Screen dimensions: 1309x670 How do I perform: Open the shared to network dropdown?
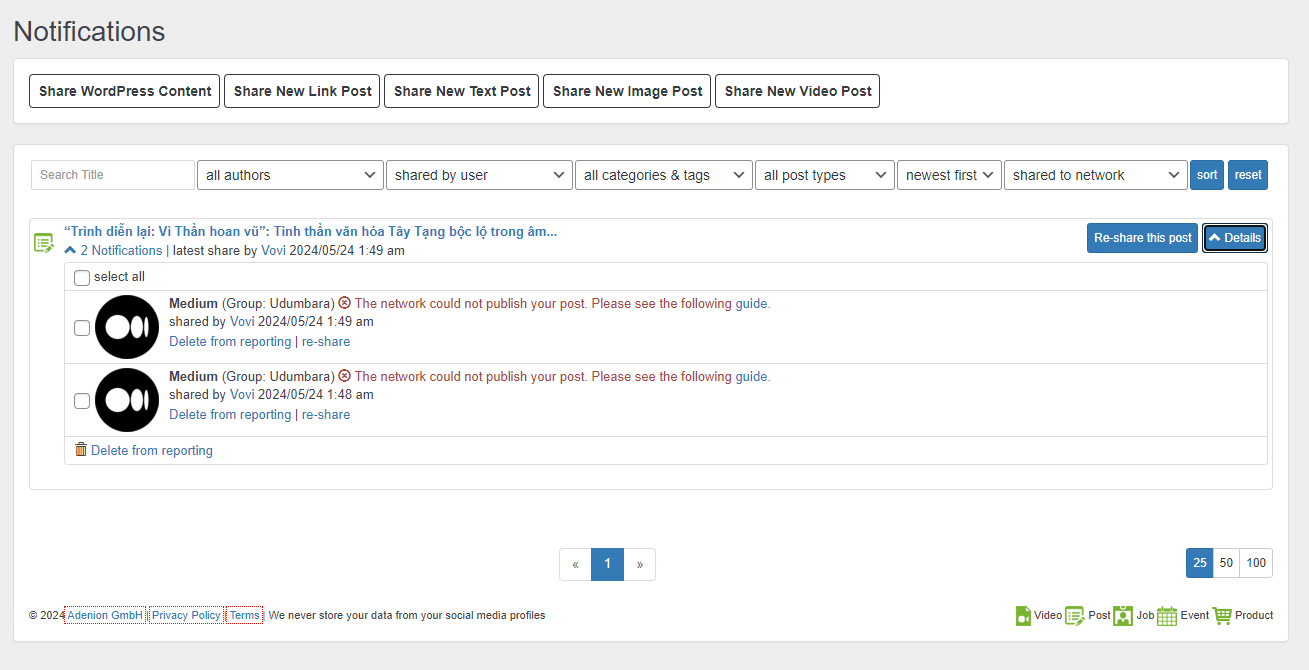1095,175
